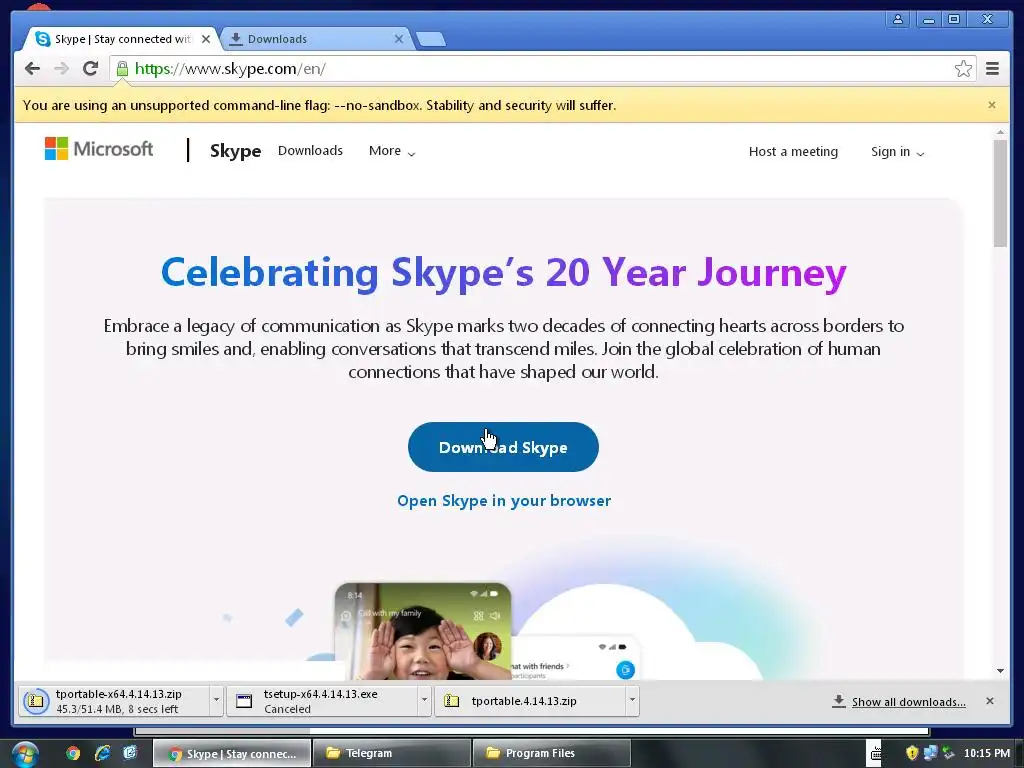Bookmark this page with the star icon
The image size is (1024, 768).
coord(963,69)
